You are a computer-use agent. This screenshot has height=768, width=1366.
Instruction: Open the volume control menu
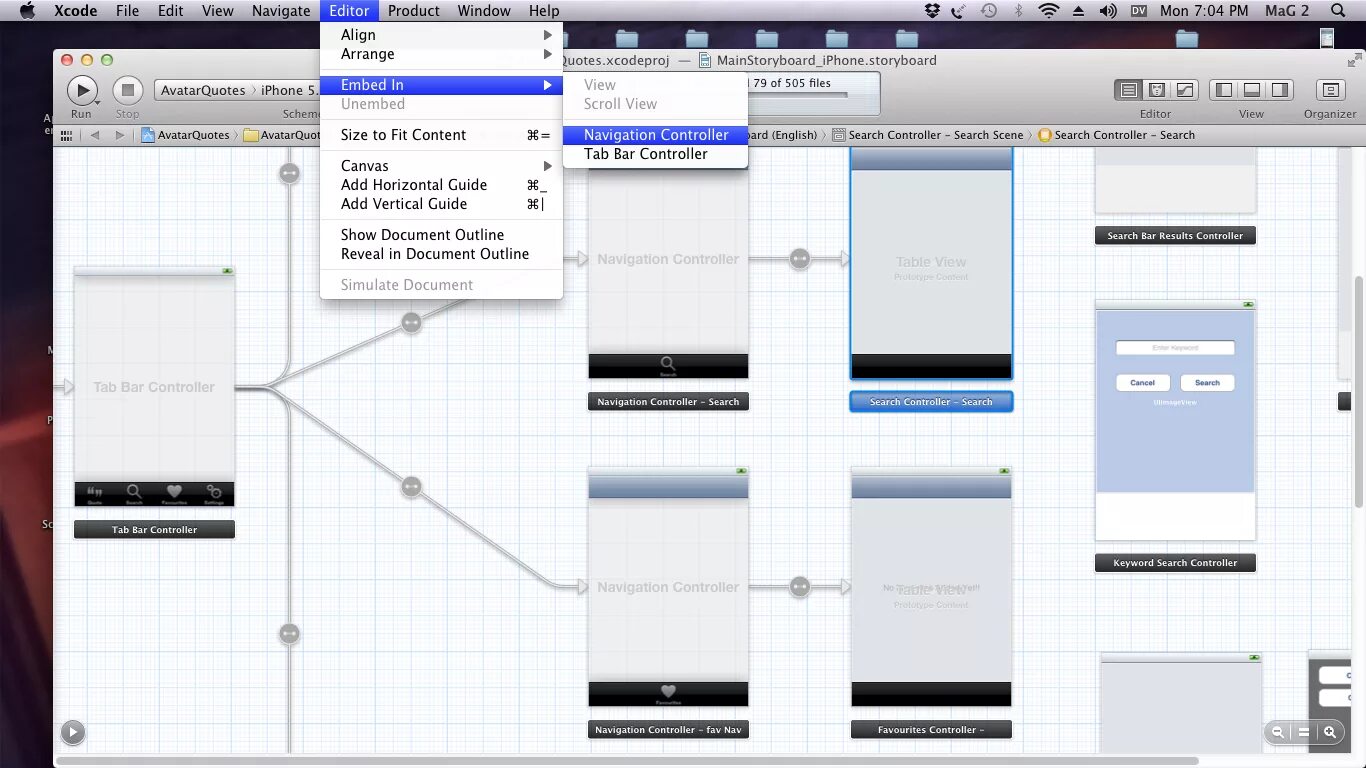pos(1108,11)
